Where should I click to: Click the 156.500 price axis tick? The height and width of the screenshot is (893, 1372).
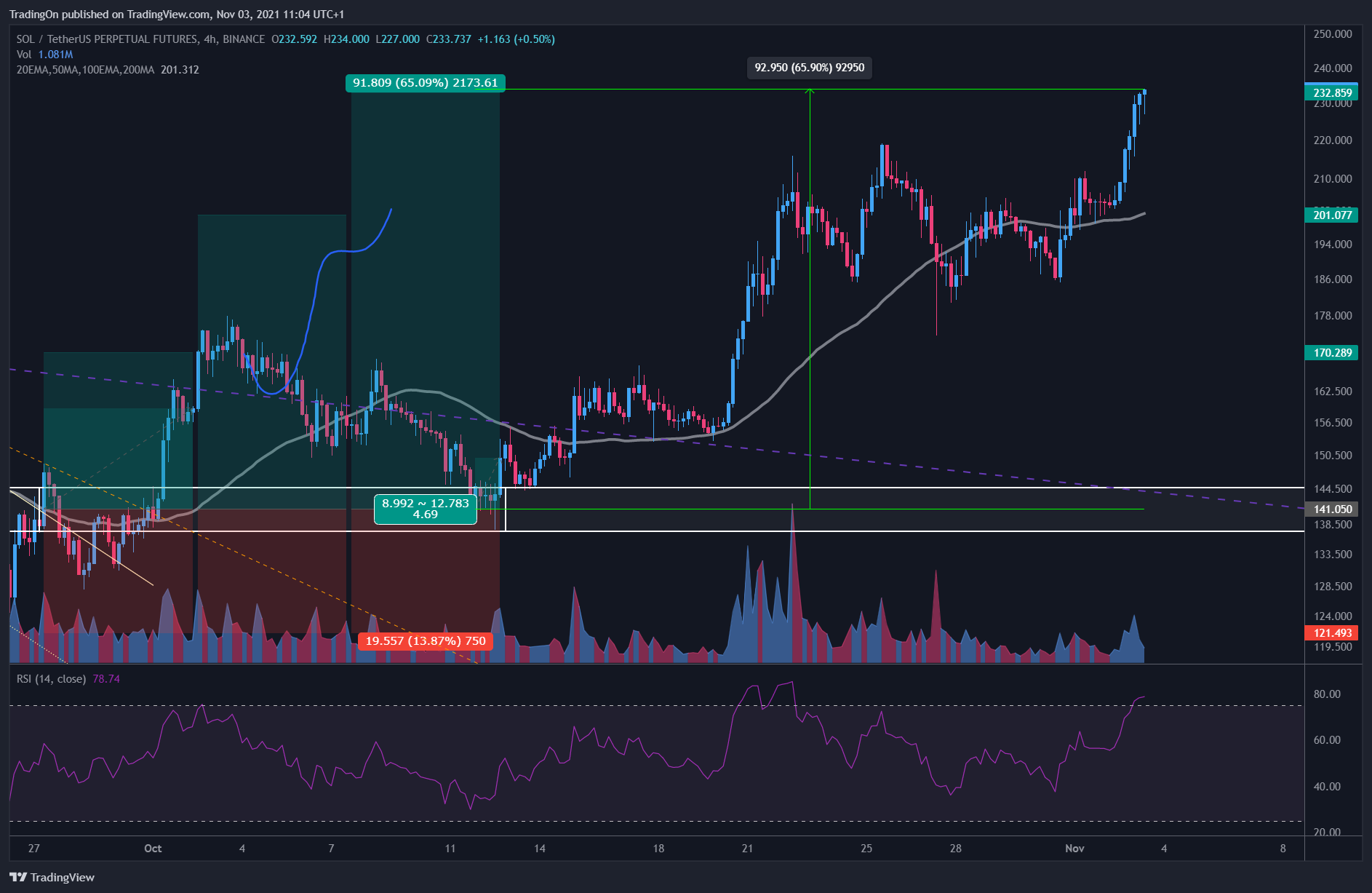(x=1333, y=423)
